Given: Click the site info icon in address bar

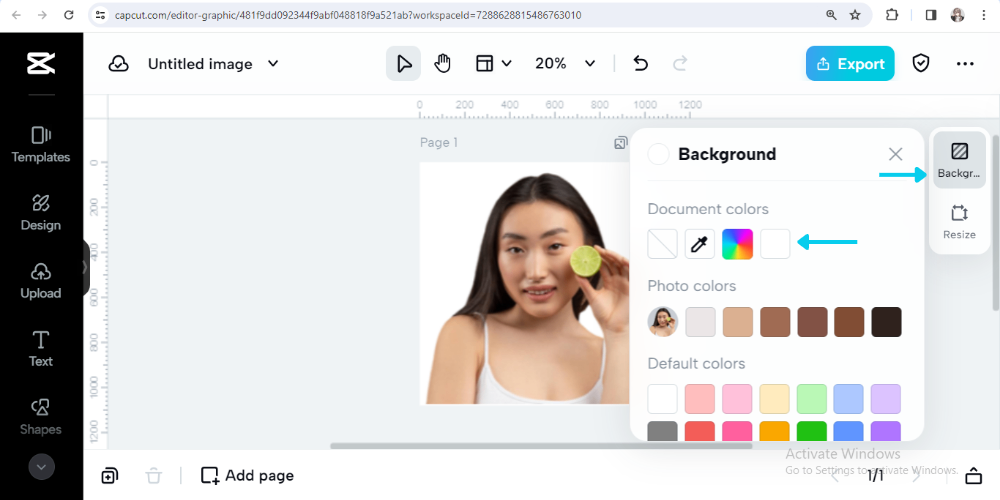Looking at the screenshot, I should pos(99,15).
